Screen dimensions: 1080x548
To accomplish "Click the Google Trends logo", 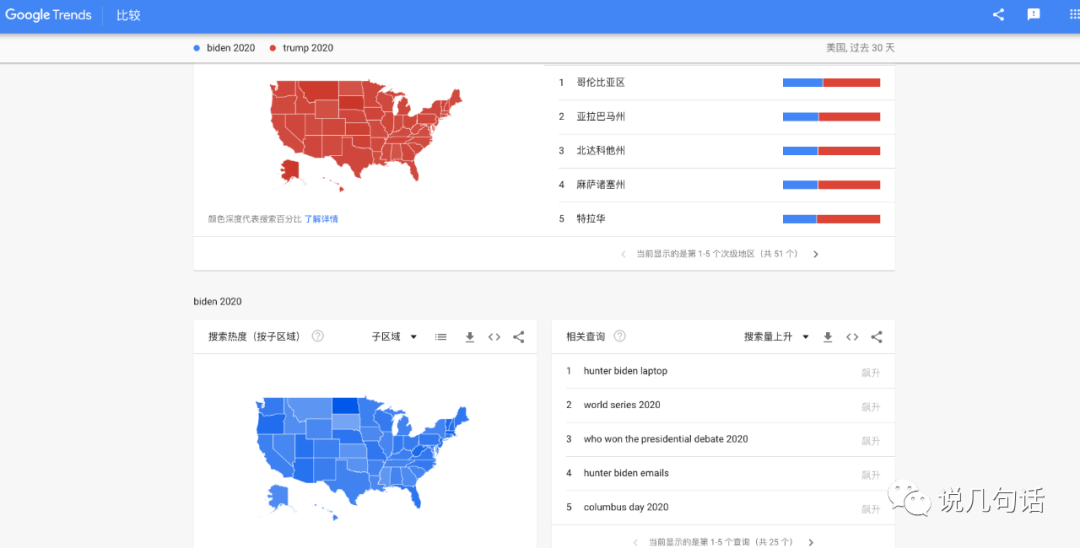I will [x=48, y=15].
